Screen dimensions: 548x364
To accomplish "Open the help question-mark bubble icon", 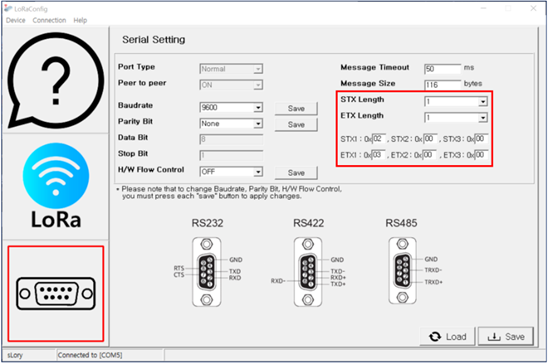I will pos(56,81).
